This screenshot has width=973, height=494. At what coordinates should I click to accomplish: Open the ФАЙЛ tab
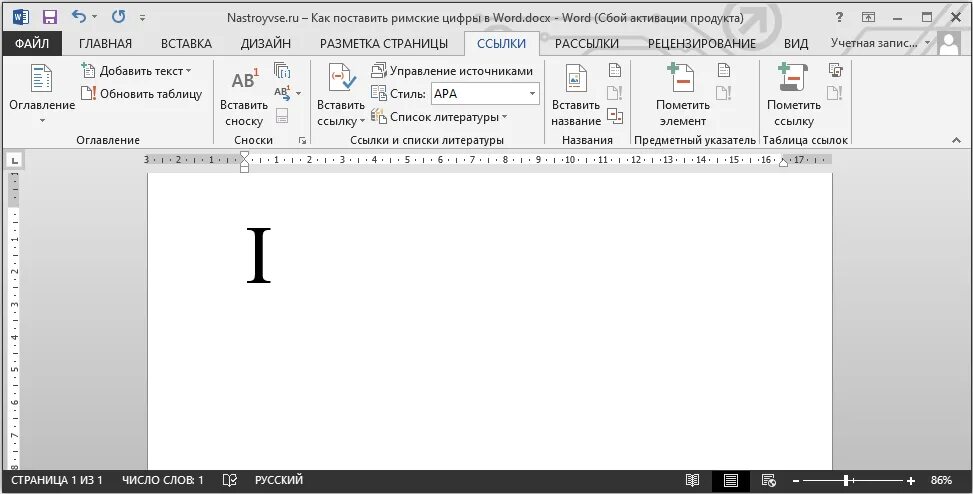coord(32,43)
